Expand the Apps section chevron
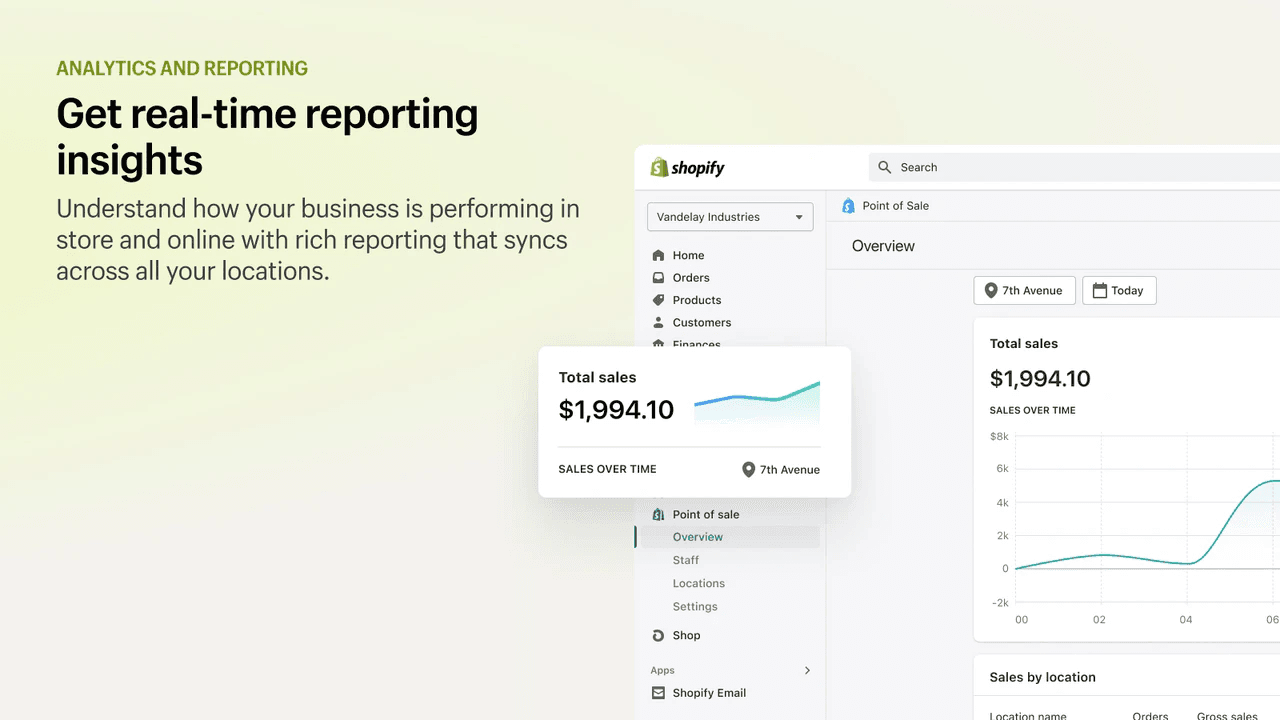1280x720 pixels. 807,670
